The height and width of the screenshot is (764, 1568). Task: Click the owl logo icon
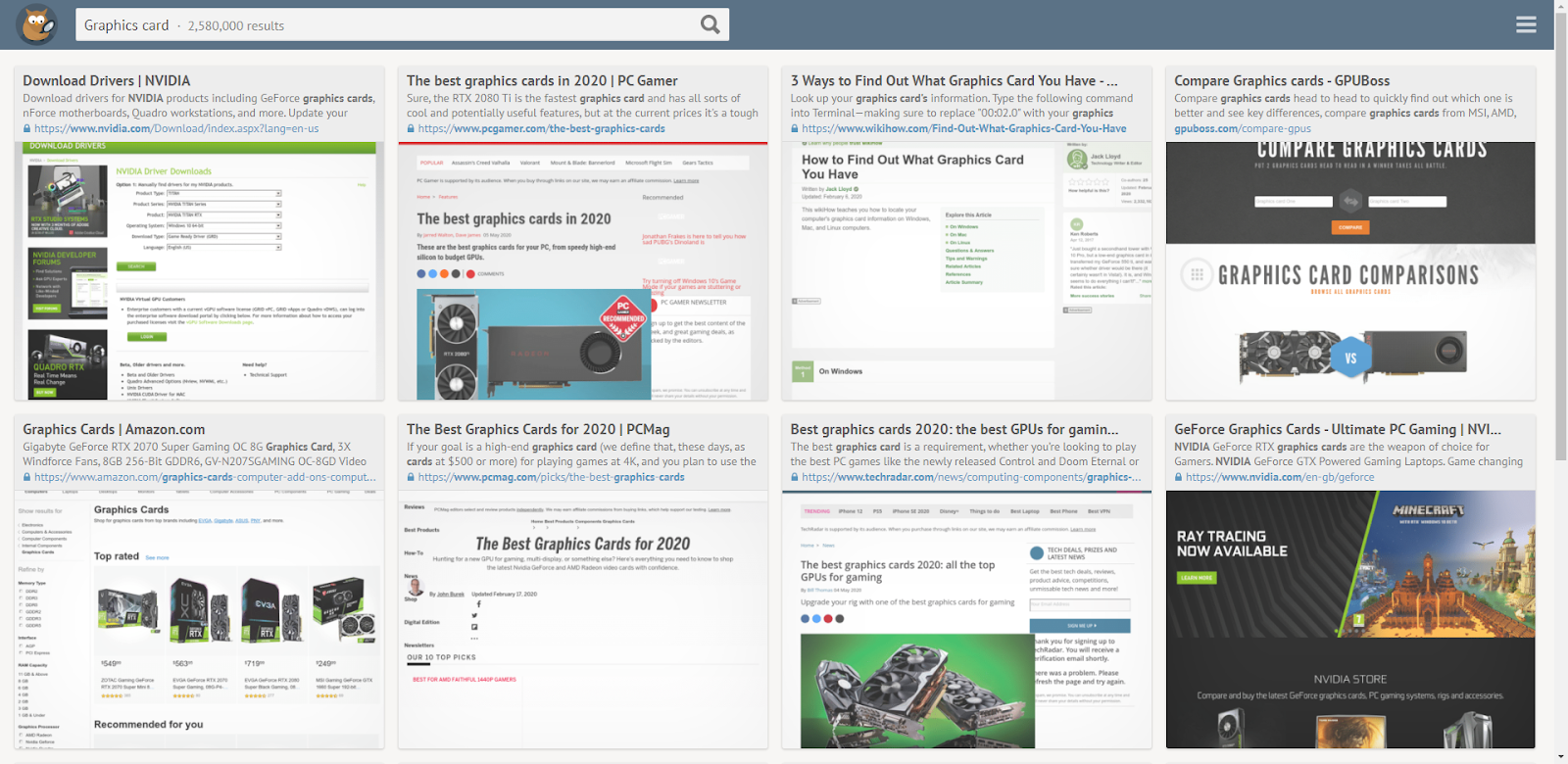point(36,25)
